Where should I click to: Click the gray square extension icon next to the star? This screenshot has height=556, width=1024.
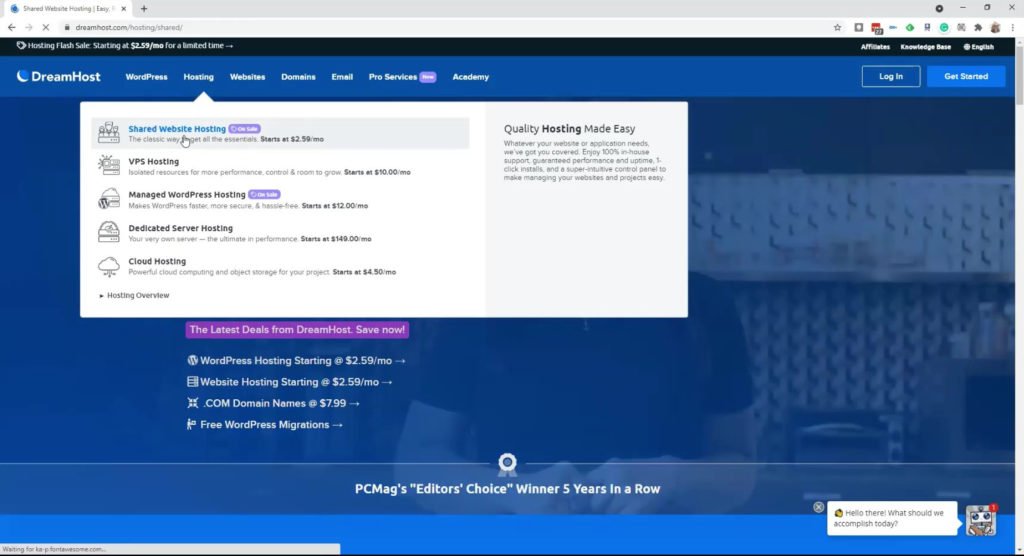pyautogui.click(x=859, y=27)
